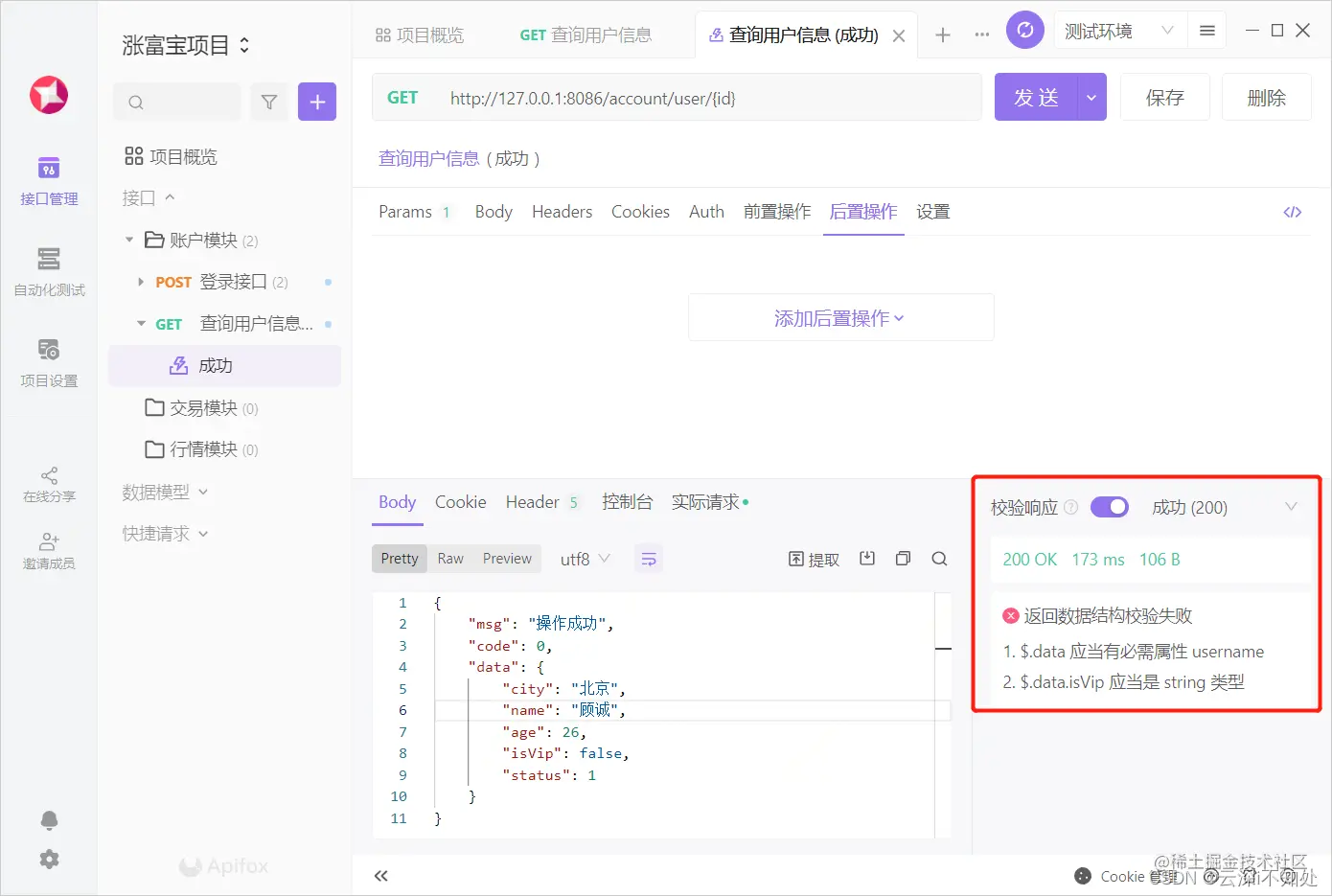Search within the response body icon
This screenshot has height=896, width=1332.
click(939, 559)
